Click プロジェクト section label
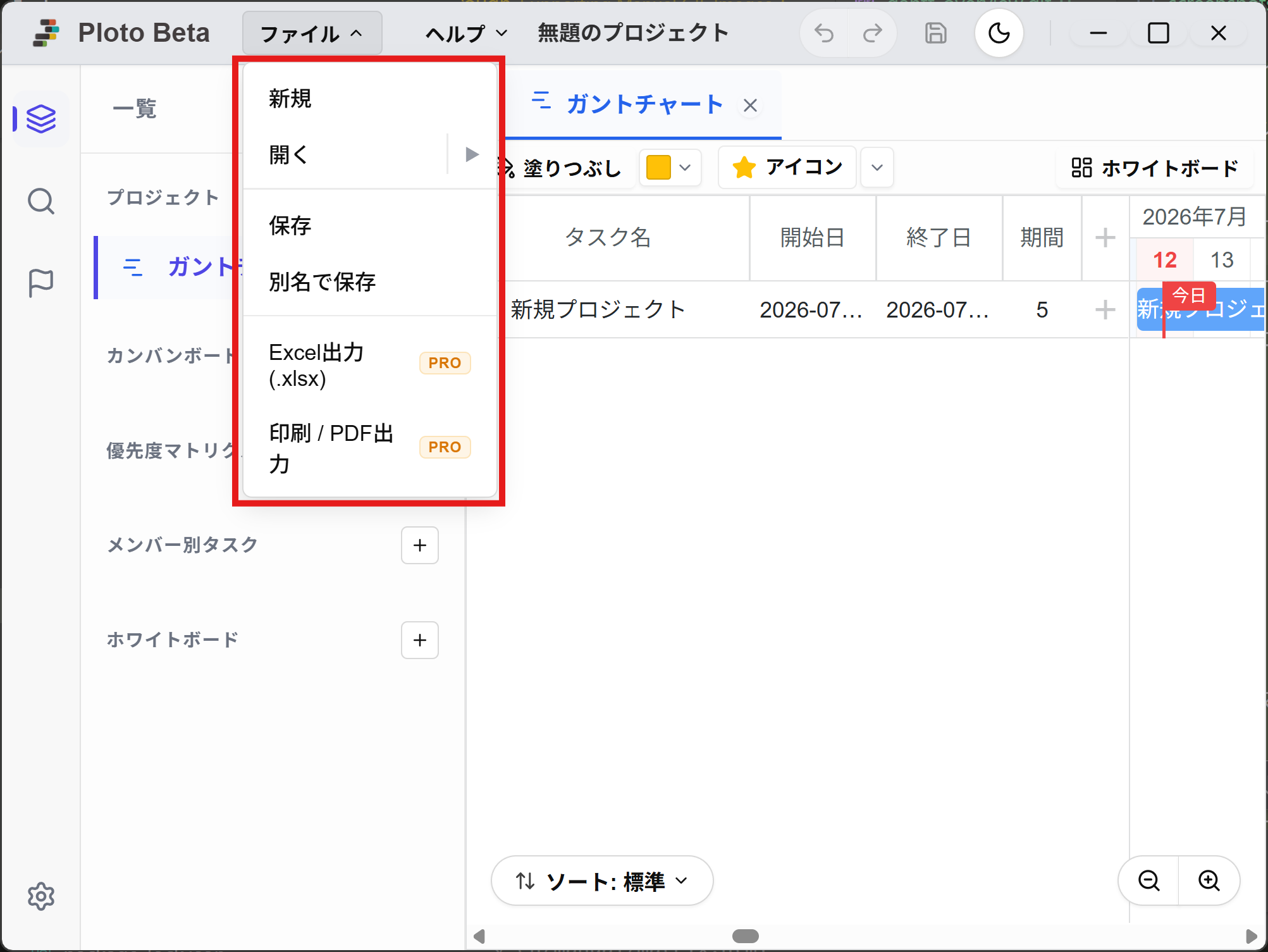Image resolution: width=1268 pixels, height=952 pixels. pyautogui.click(x=163, y=197)
